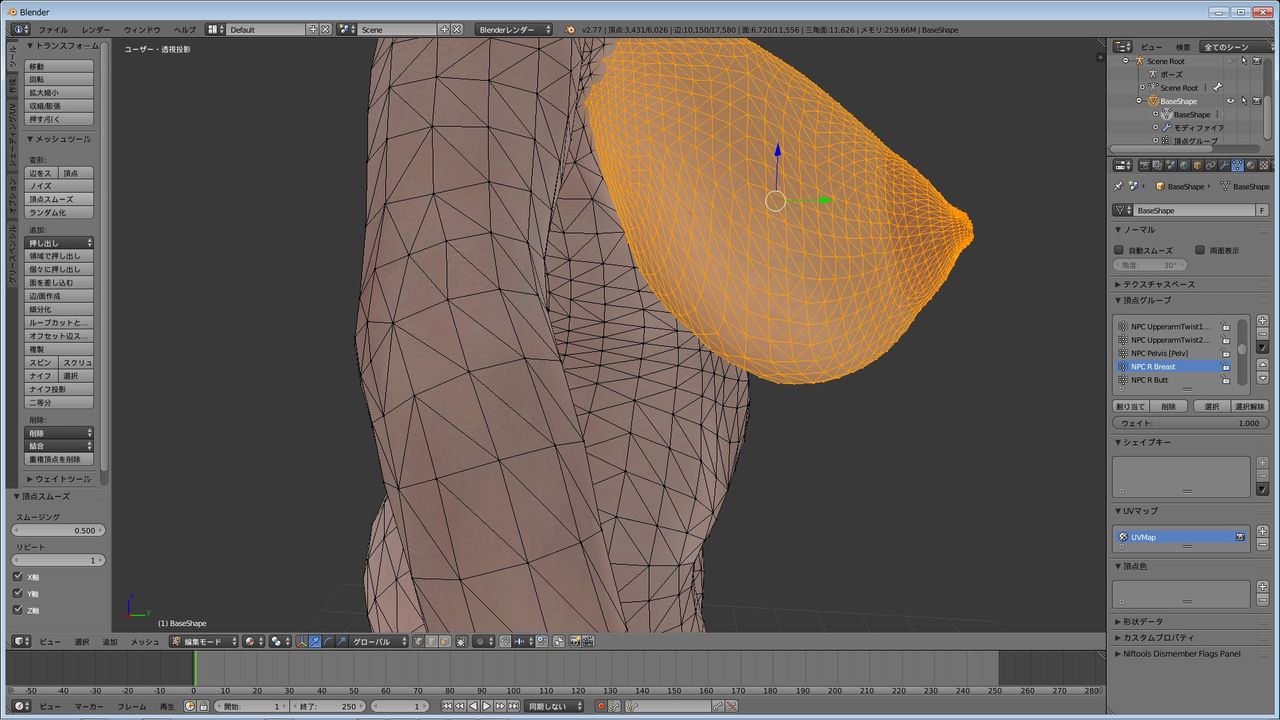Click the remove doubles button
Image resolution: width=1280 pixels, height=720 pixels.
point(59,459)
